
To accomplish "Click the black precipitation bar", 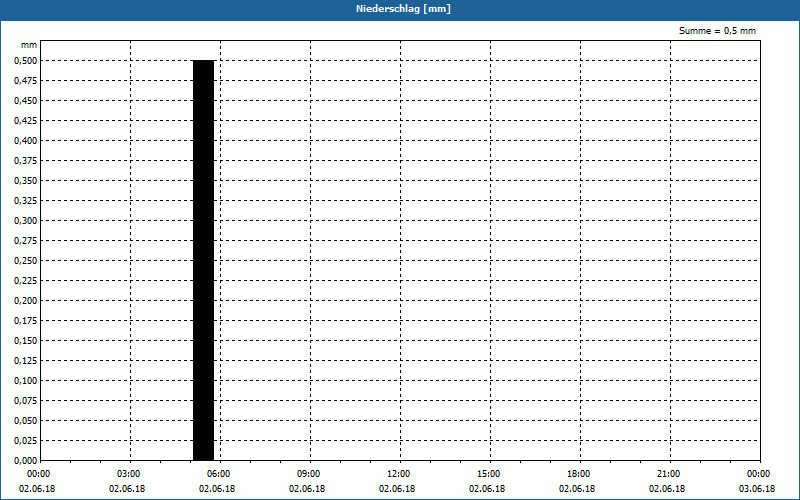I will [x=204, y=260].
